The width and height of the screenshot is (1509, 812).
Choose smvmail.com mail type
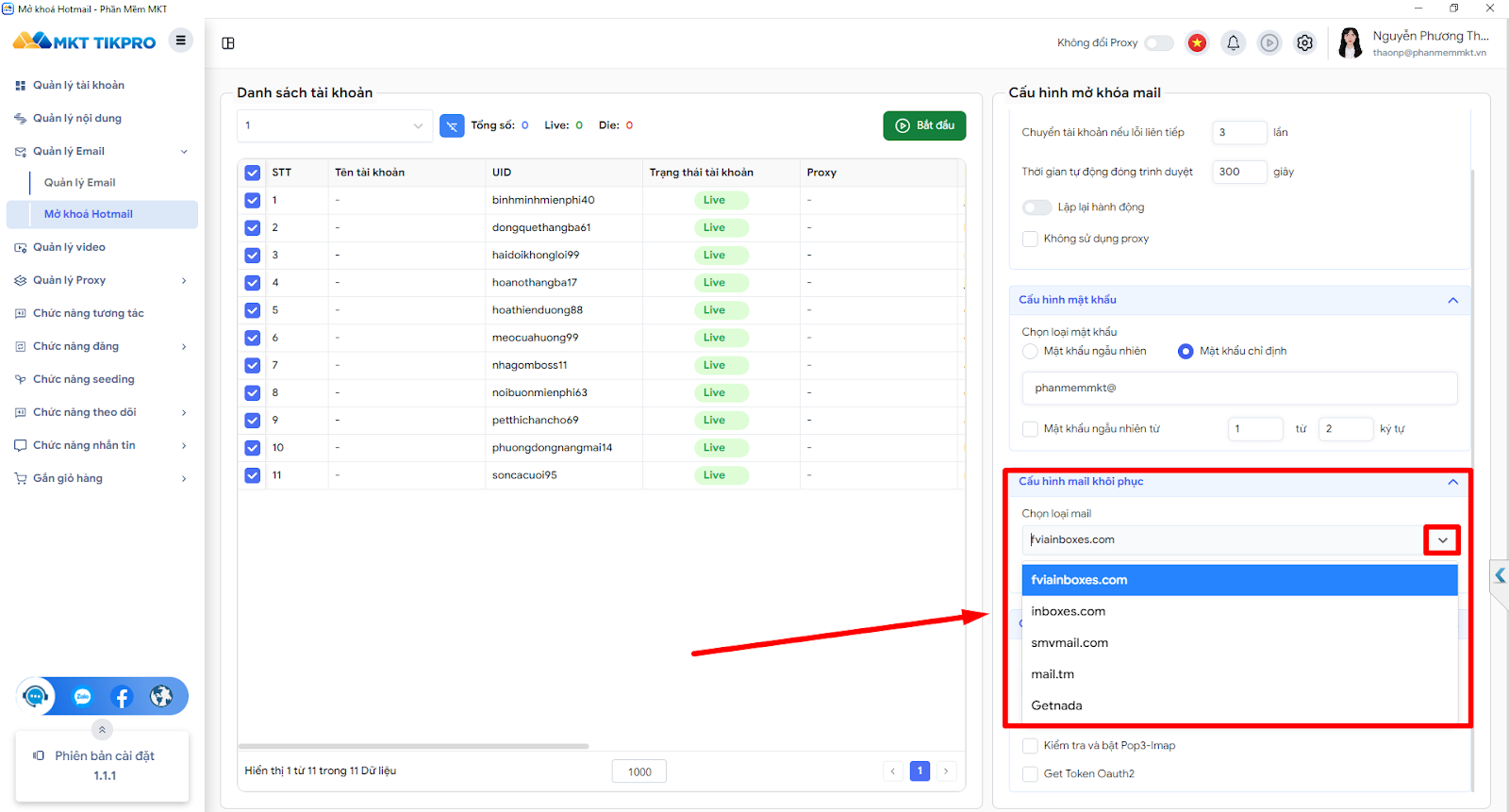[1239, 643]
